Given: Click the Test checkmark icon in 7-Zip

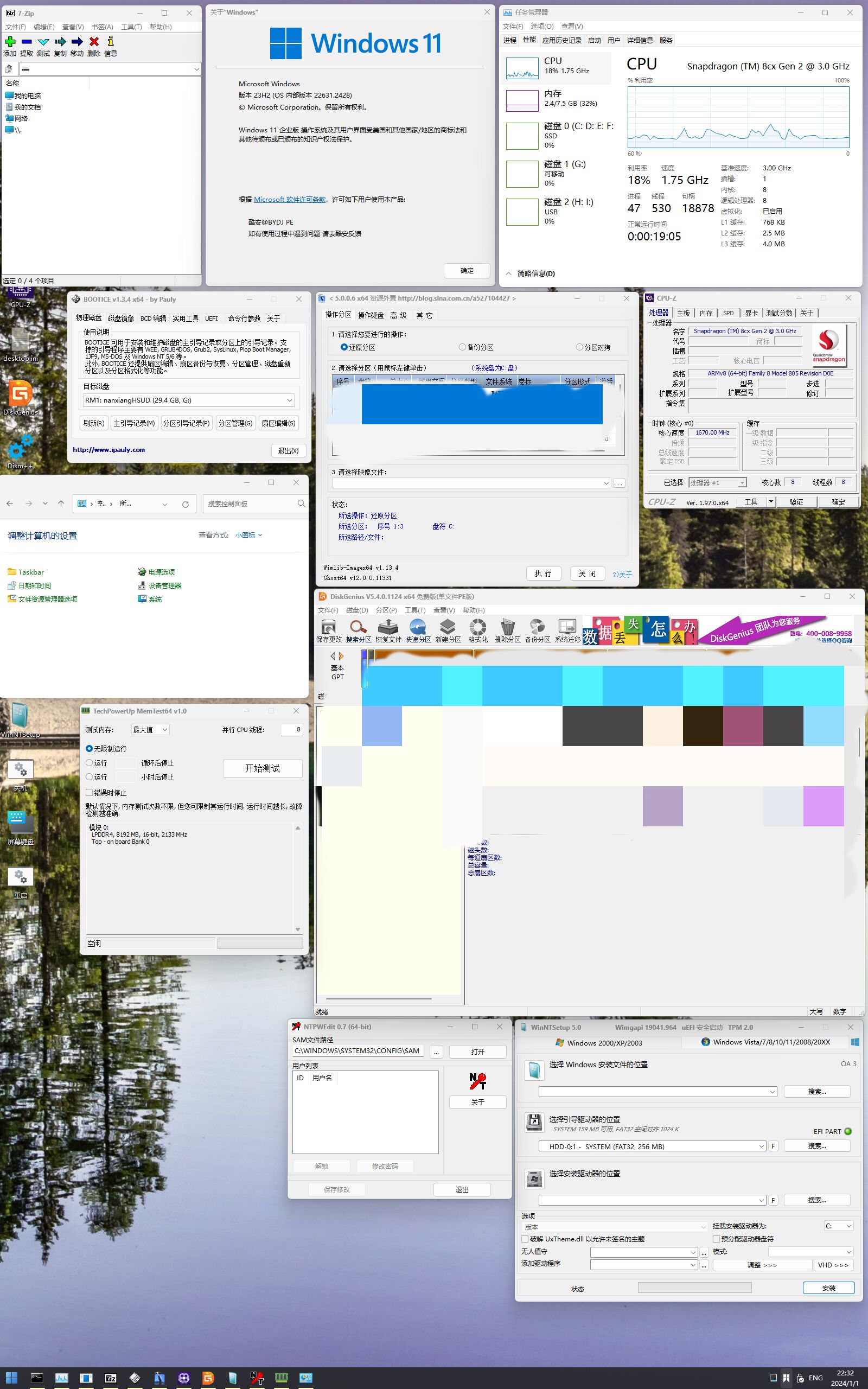Looking at the screenshot, I should [x=43, y=41].
